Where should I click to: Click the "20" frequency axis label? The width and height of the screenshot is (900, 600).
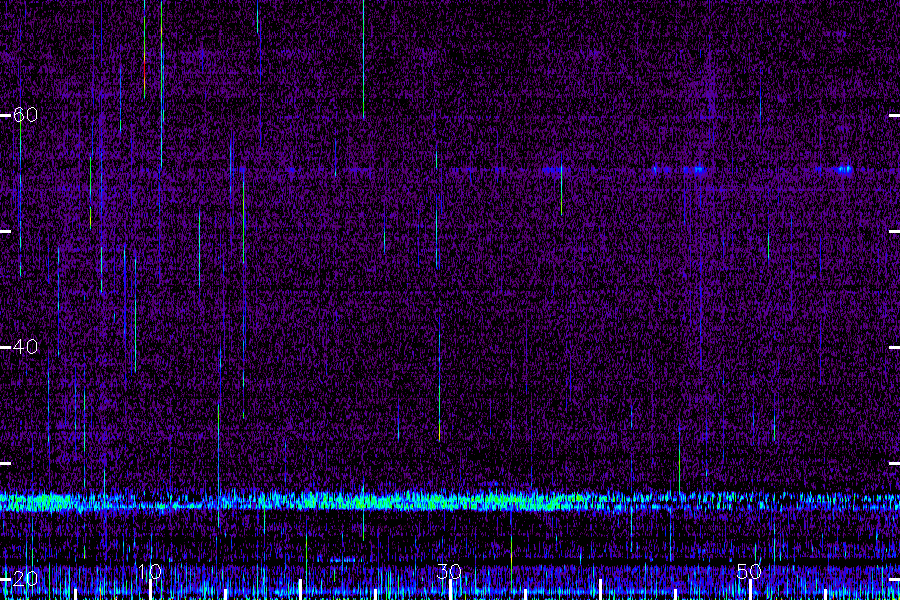point(25,579)
